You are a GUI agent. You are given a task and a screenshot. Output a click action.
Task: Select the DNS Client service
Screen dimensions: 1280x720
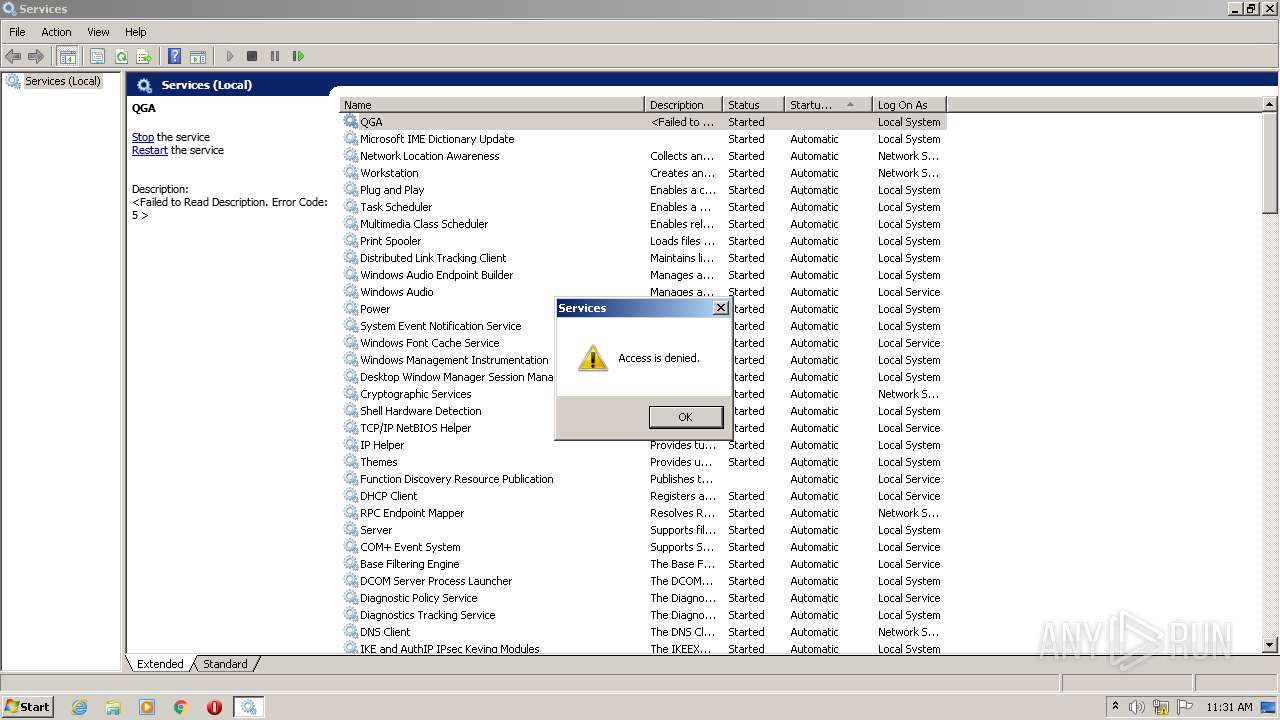click(x=642, y=632)
